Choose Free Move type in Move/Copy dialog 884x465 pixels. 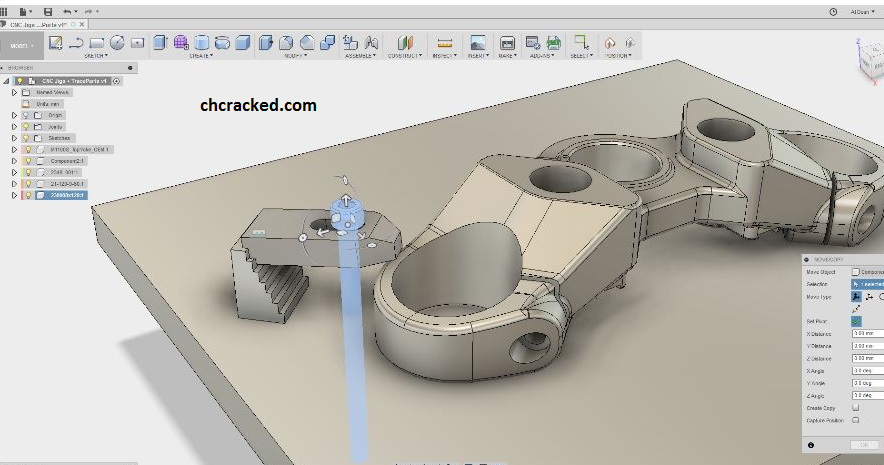click(x=856, y=296)
